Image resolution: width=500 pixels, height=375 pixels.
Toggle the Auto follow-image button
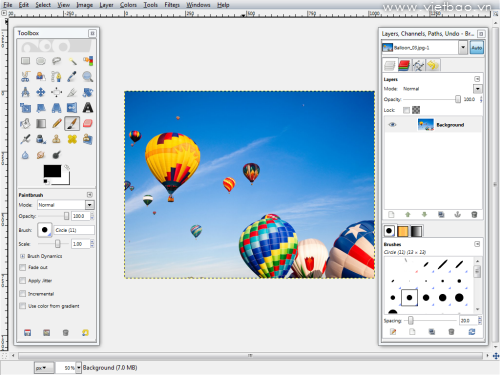pos(477,48)
